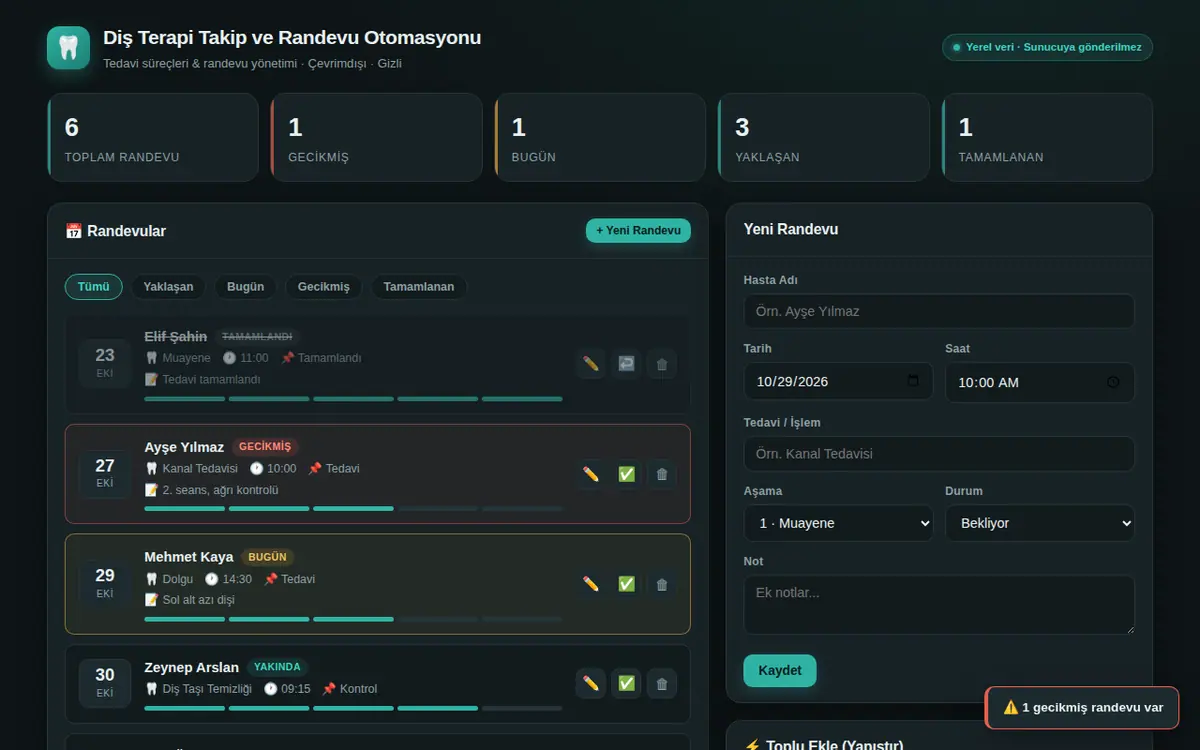
Task: Remove Ayşe Yılmaz's appointment with the trash icon
Action: pos(661,474)
